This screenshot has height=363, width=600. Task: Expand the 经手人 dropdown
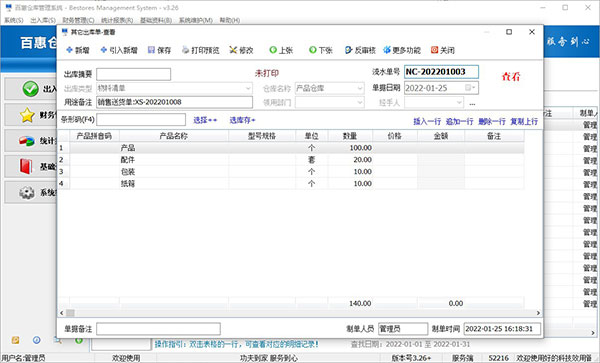pyautogui.click(x=459, y=103)
